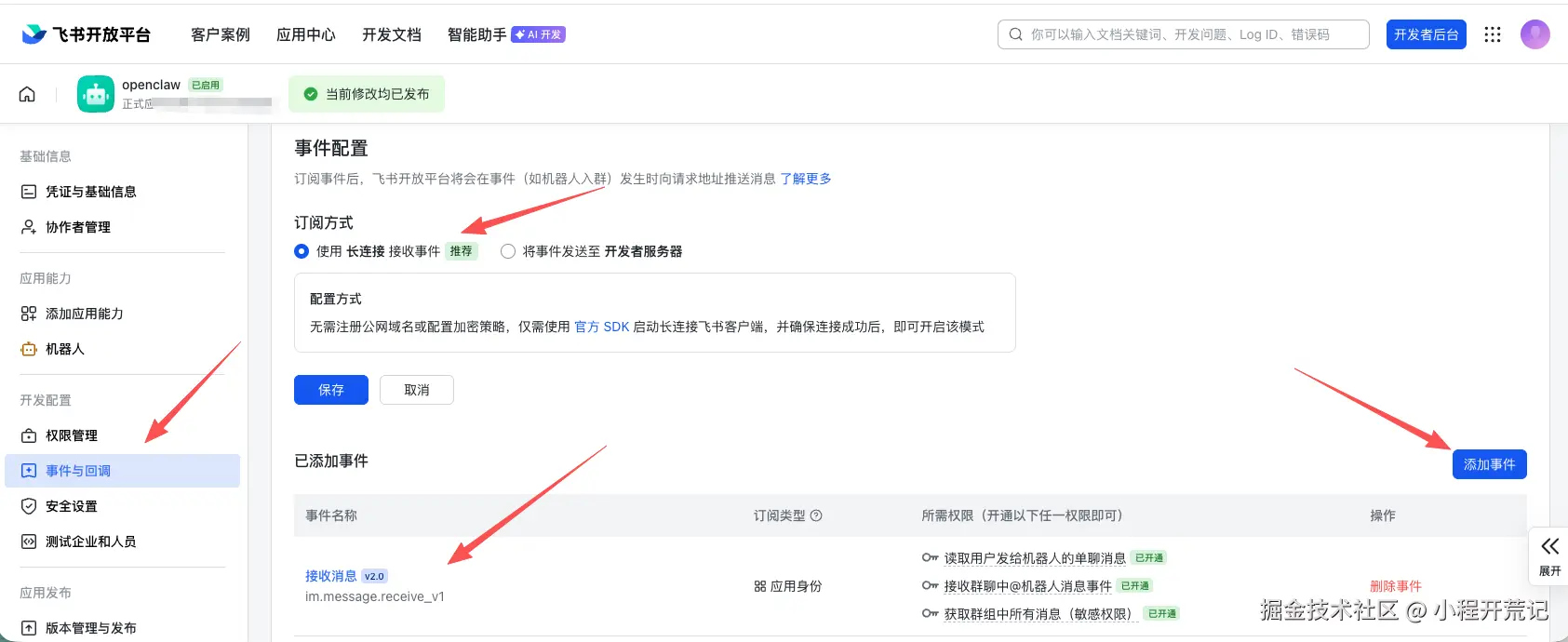This screenshot has width=1568, height=642.
Task: Click the 操作 column header
Action: (1383, 515)
